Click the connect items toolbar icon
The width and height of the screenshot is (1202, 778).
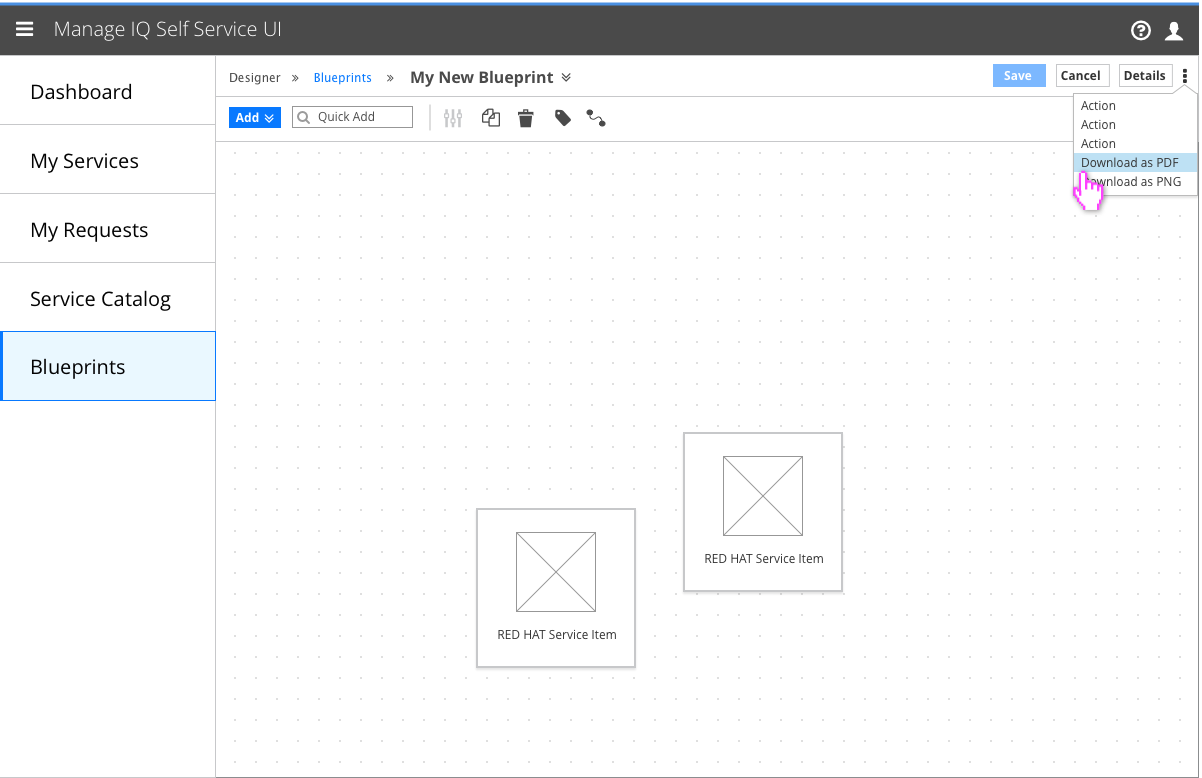[596, 117]
